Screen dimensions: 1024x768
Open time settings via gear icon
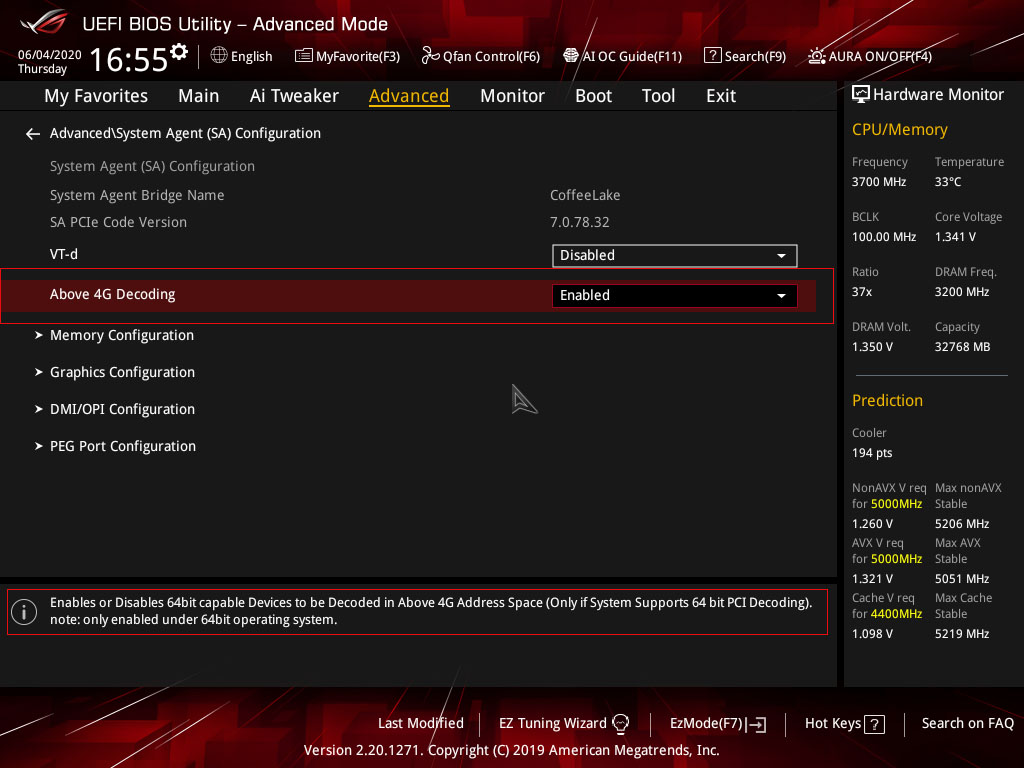coord(179,51)
